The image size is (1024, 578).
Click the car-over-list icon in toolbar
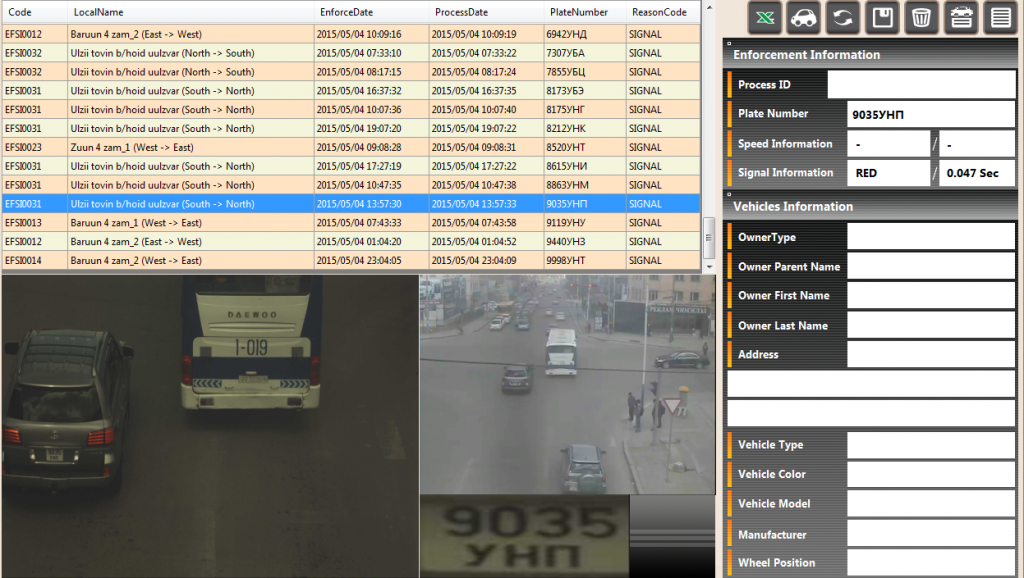pos(960,18)
